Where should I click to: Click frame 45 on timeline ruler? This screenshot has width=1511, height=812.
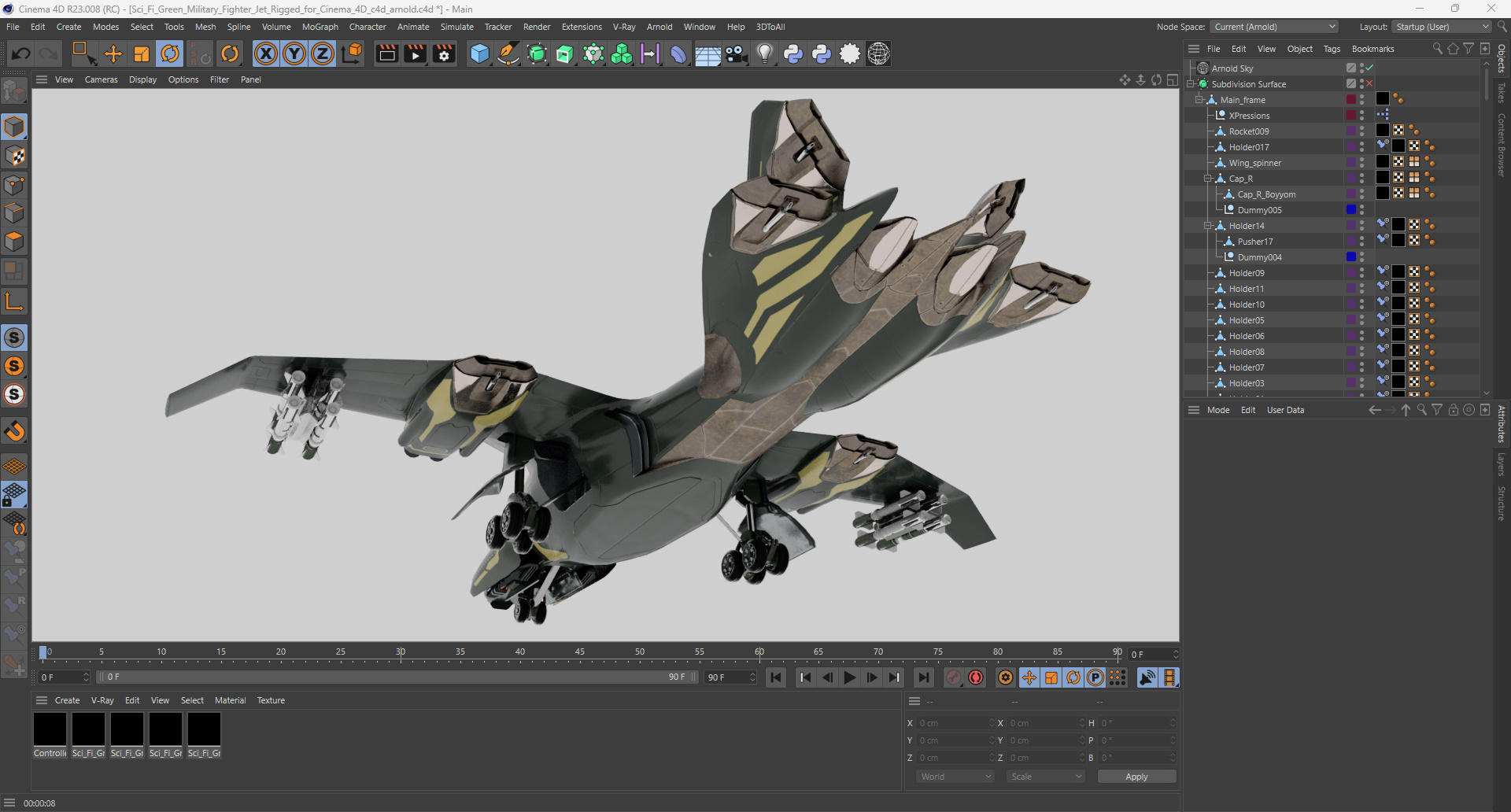pyautogui.click(x=580, y=652)
